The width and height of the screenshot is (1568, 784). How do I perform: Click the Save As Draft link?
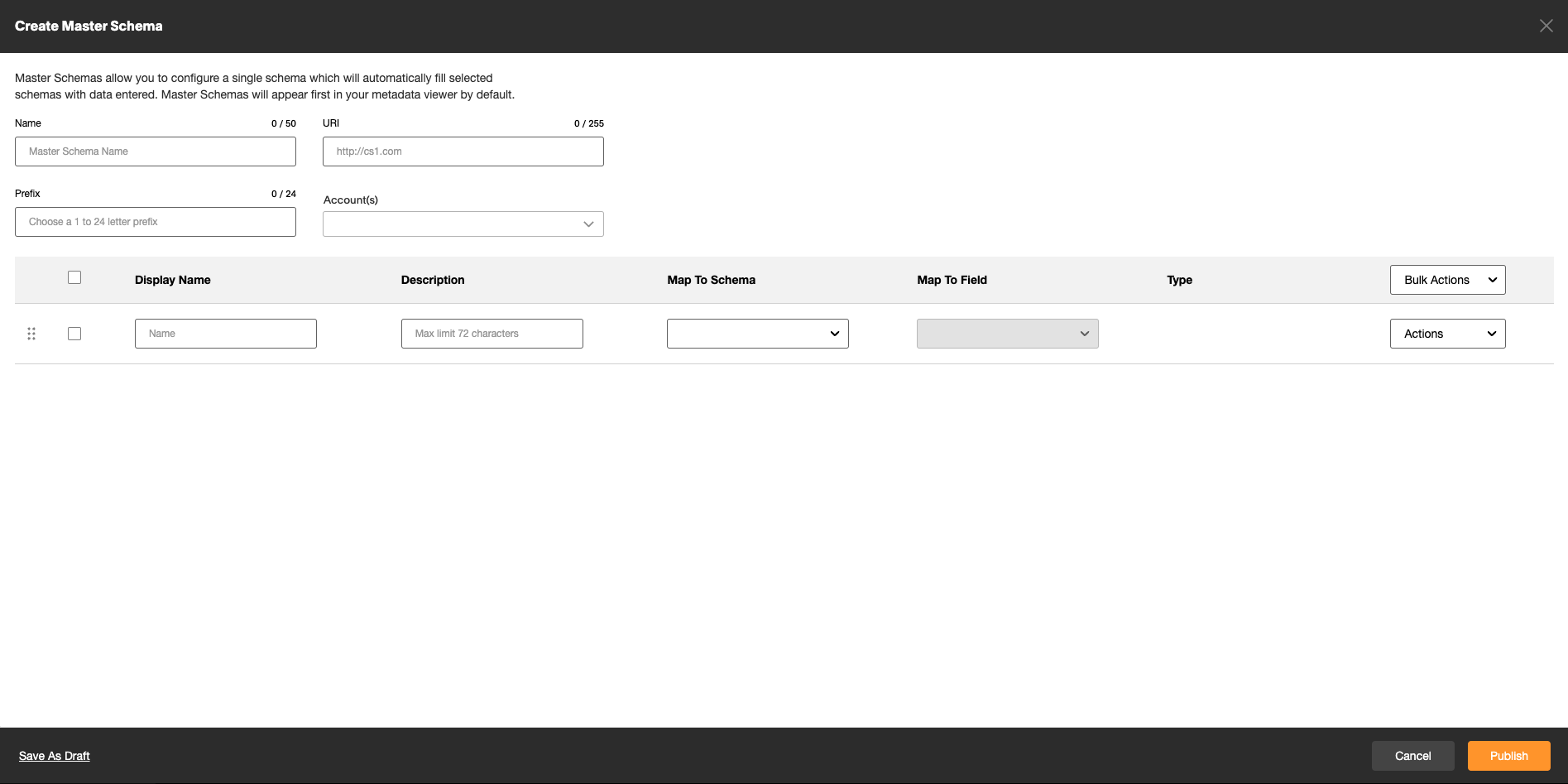(54, 755)
